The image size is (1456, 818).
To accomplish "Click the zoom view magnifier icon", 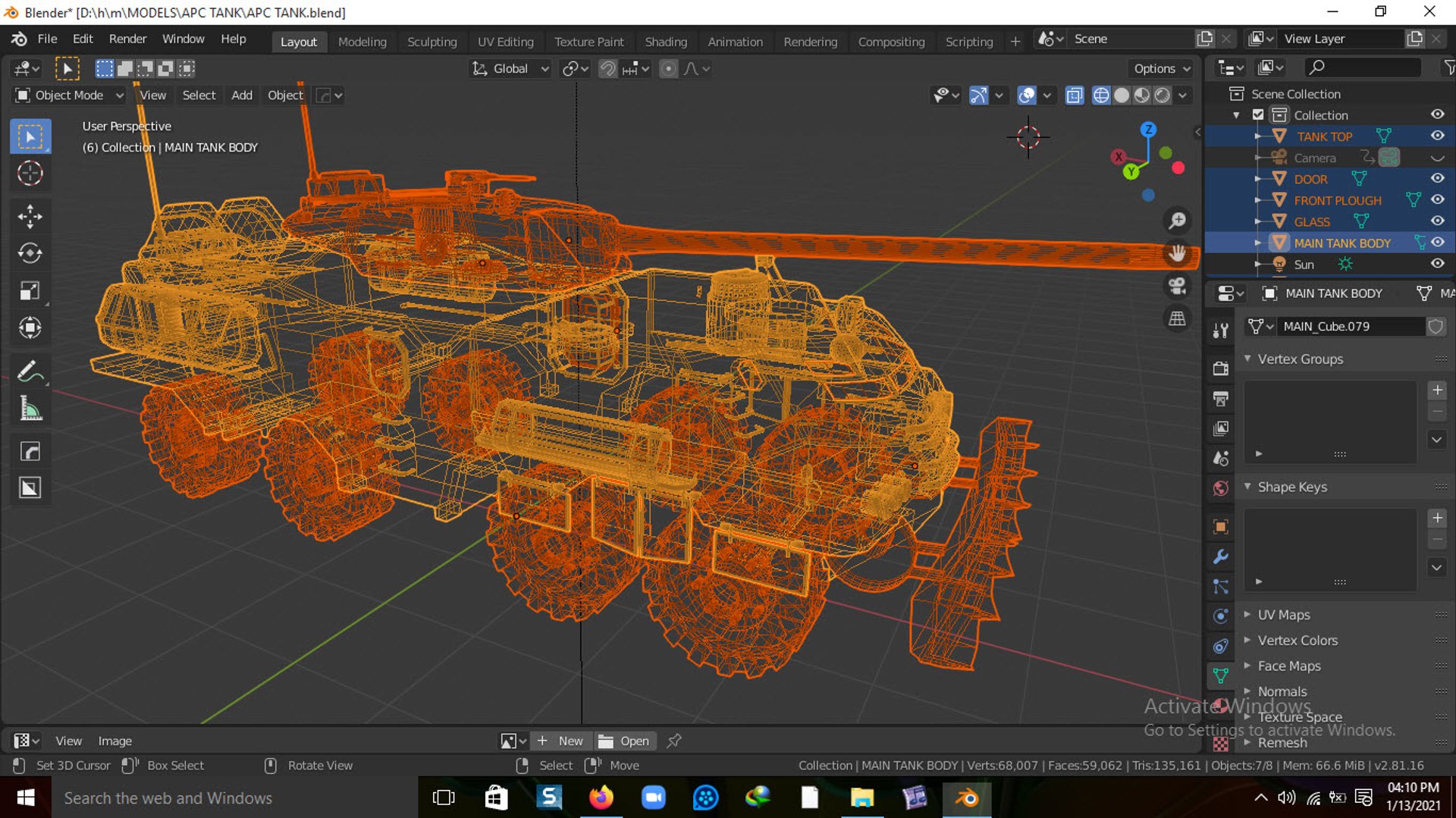I will click(x=1177, y=221).
